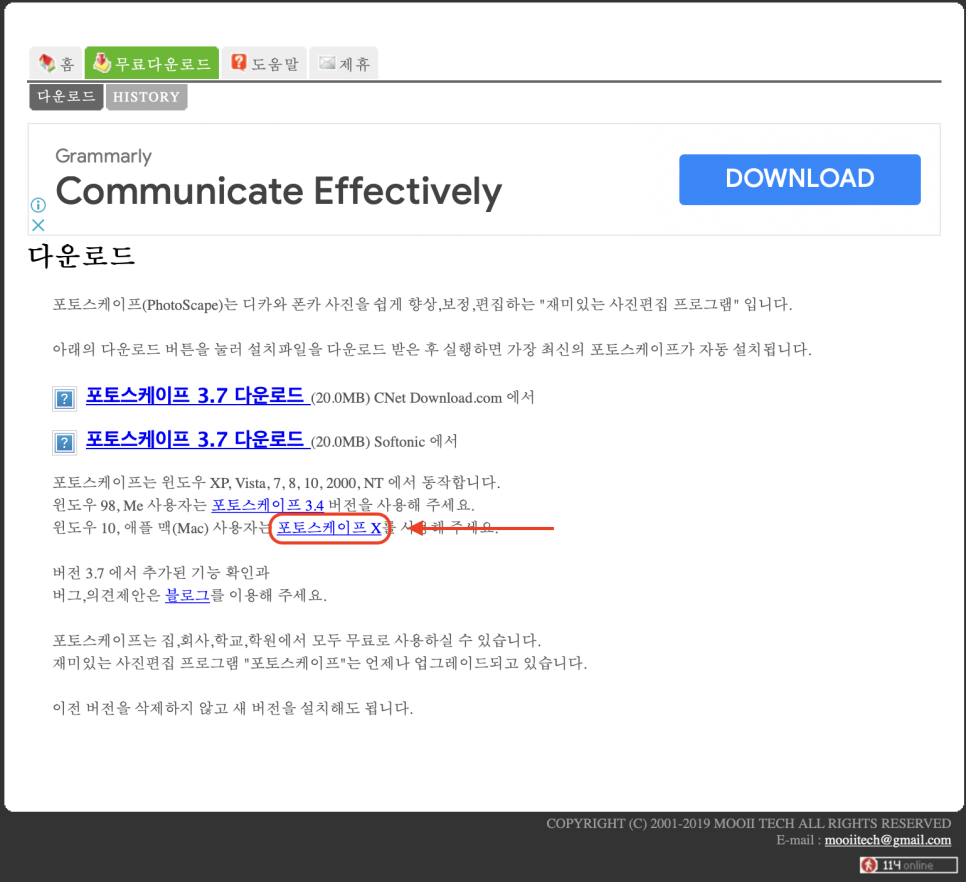
Task: Open the 제휴 partnership tab
Action: coord(344,63)
